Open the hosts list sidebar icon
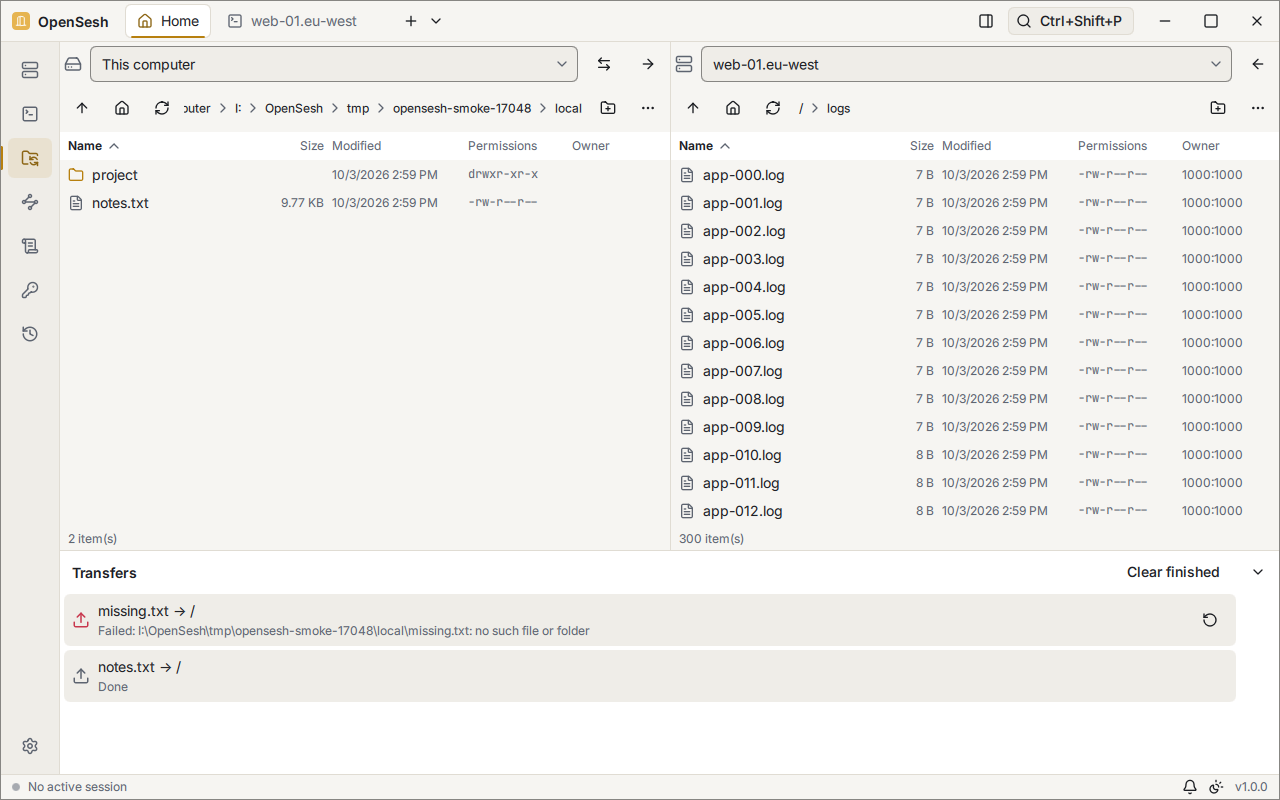This screenshot has height=800, width=1280. [x=30, y=70]
